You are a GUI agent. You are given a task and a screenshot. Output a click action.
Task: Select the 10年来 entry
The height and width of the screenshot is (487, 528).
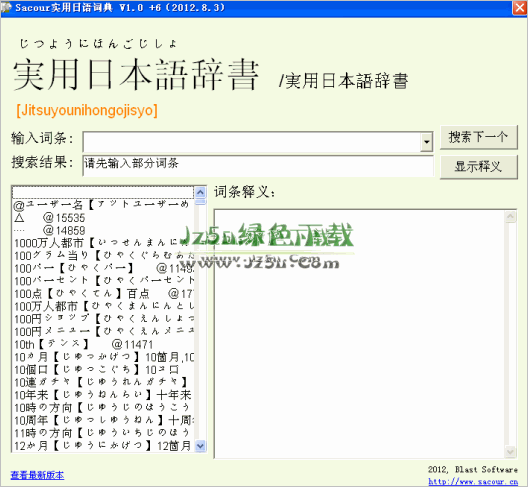[103, 395]
